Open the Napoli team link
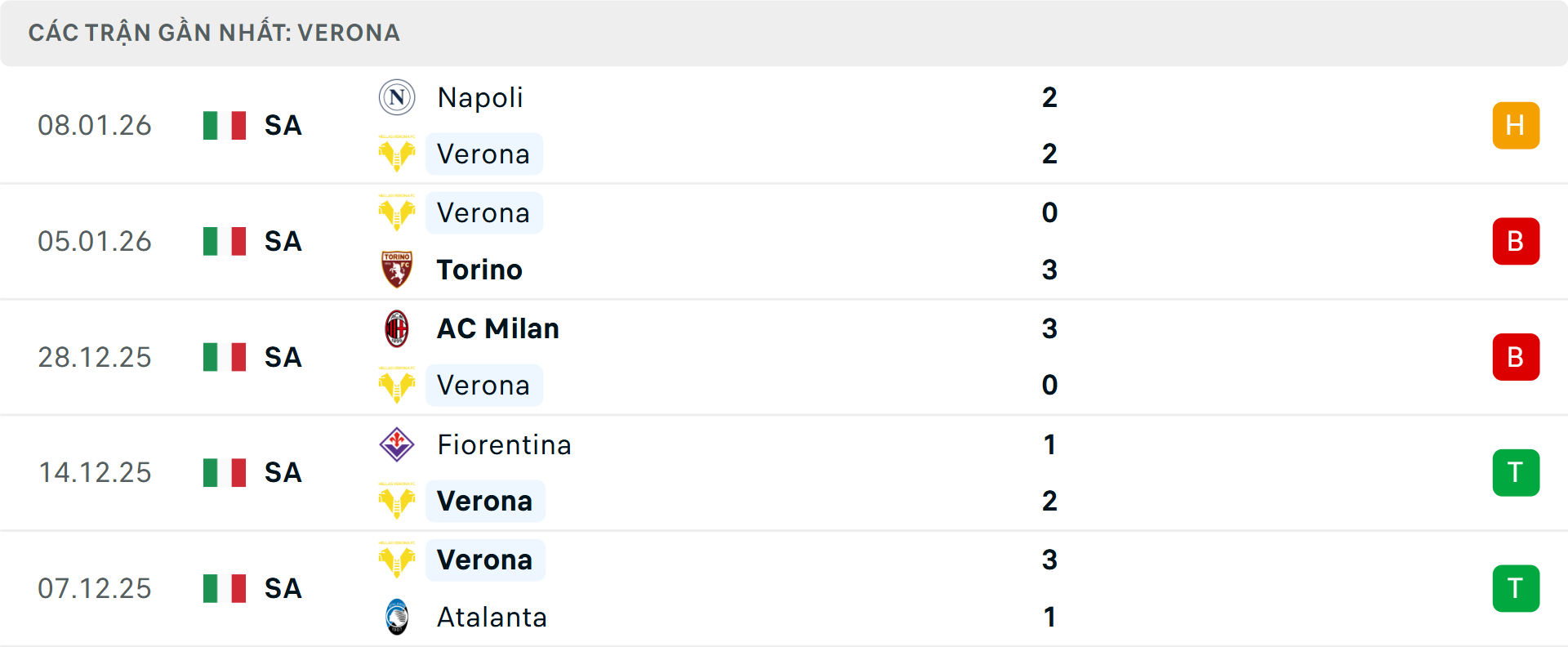Image resolution: width=1568 pixels, height=647 pixels. coord(480,97)
